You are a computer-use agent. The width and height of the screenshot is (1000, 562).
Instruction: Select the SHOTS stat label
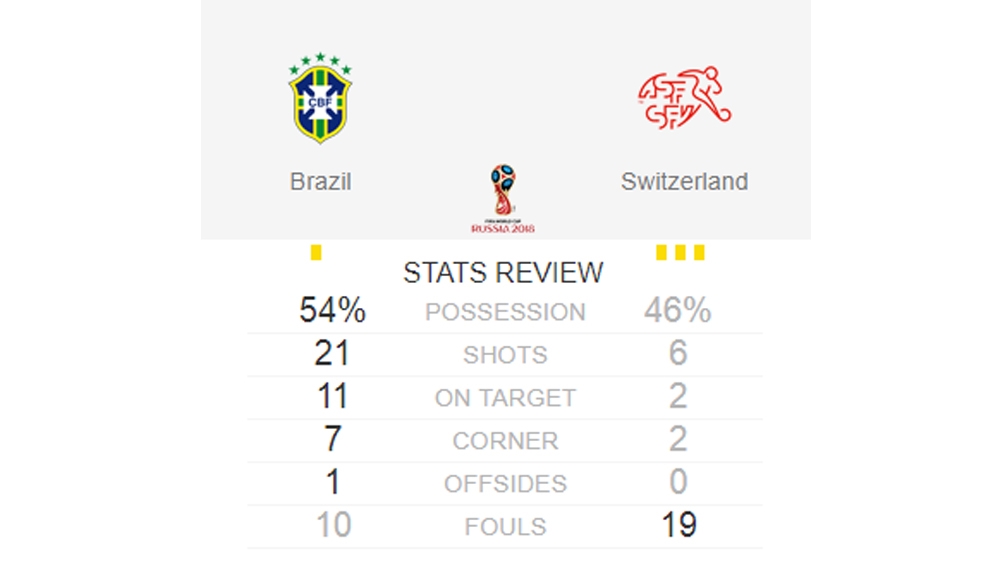click(505, 355)
